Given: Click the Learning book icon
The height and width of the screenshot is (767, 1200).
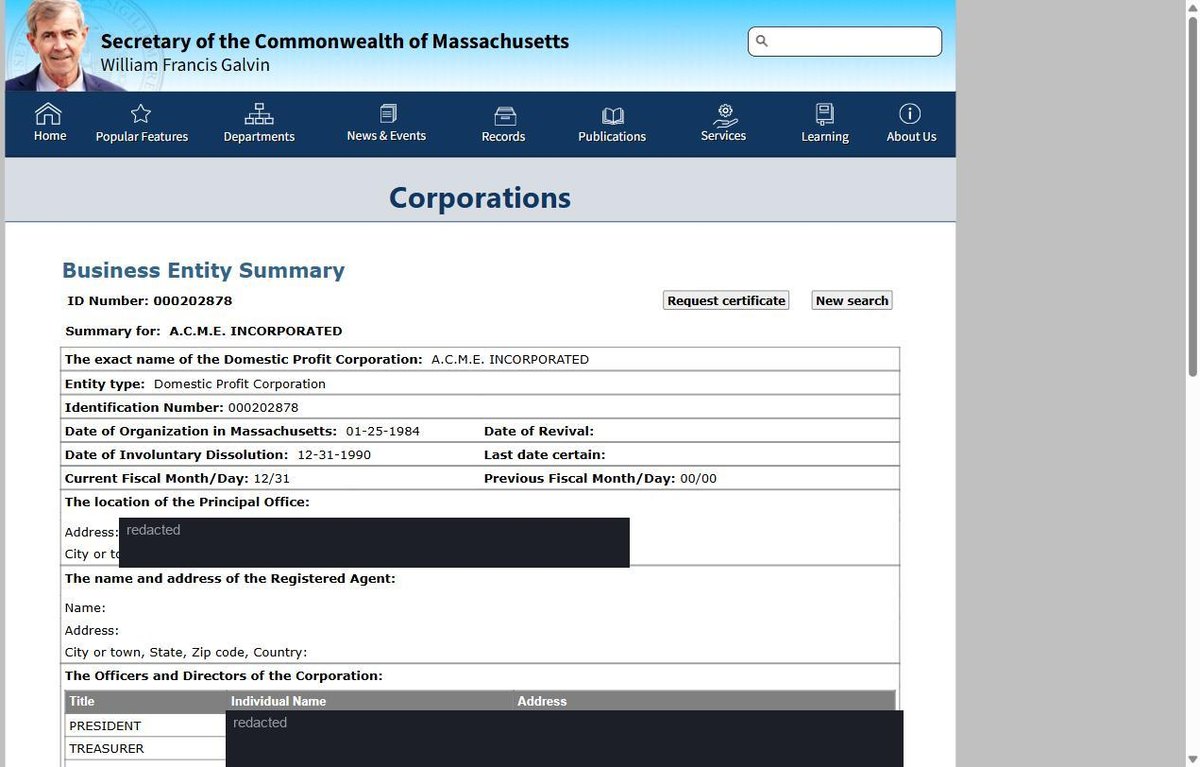Looking at the screenshot, I should pyautogui.click(x=825, y=114).
